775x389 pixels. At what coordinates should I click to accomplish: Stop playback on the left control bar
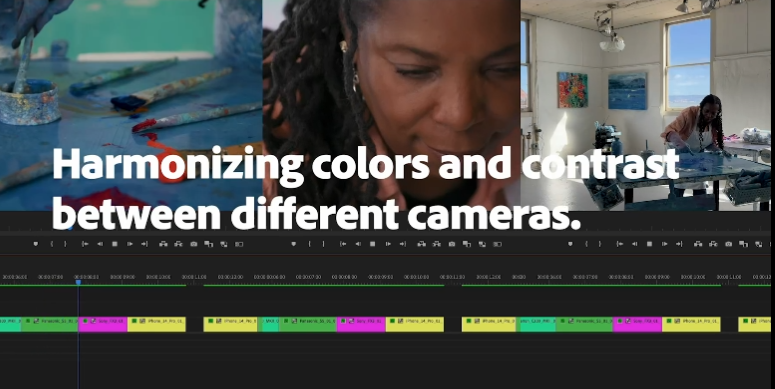[x=115, y=244]
